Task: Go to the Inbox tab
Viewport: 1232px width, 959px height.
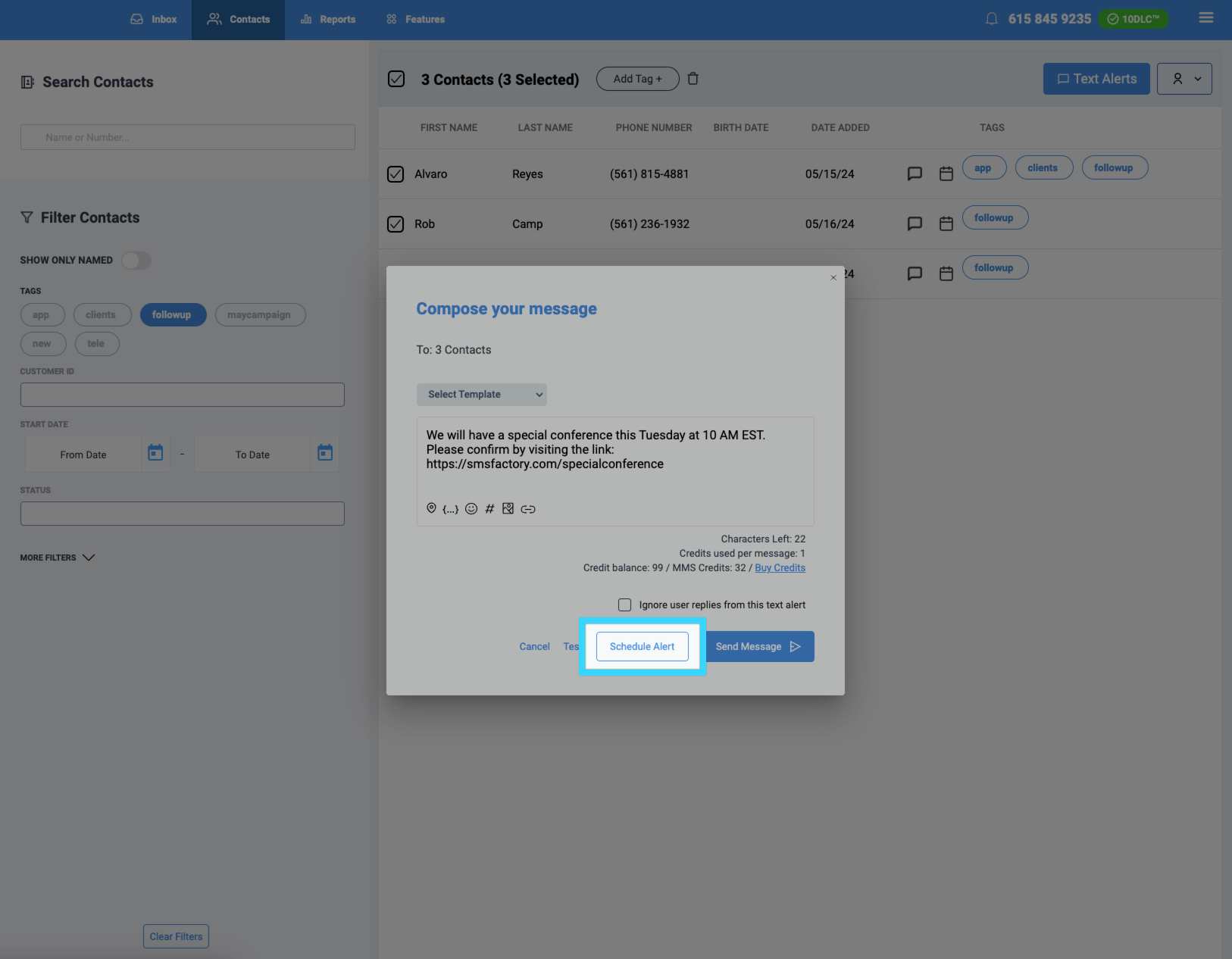Action: [154, 20]
